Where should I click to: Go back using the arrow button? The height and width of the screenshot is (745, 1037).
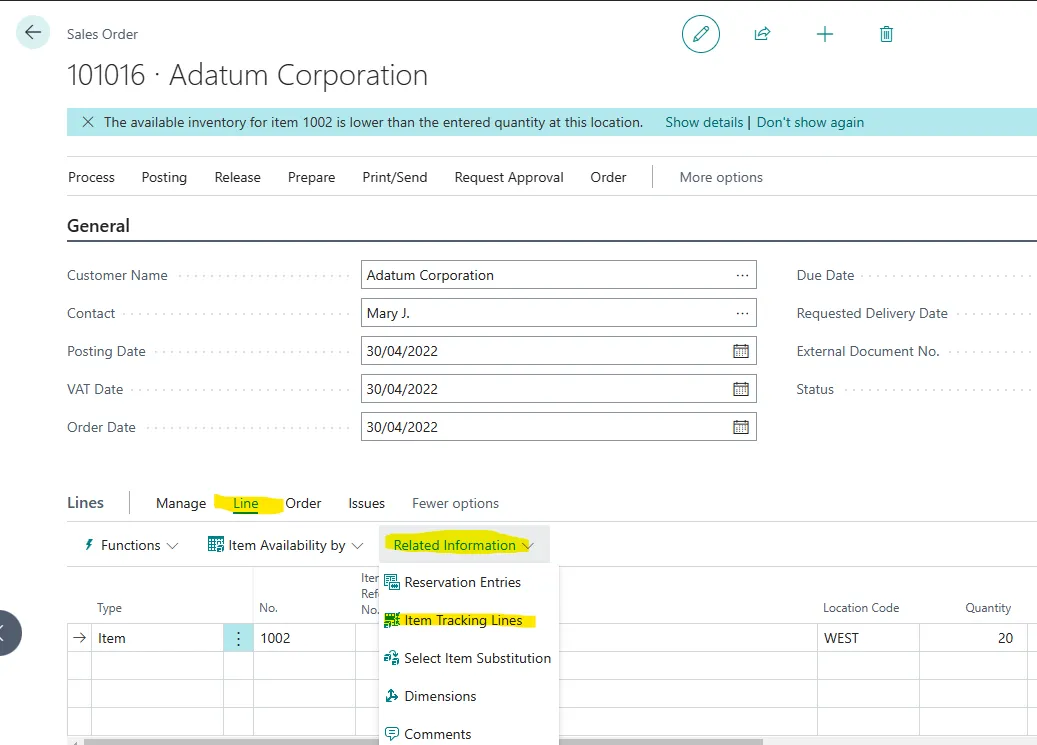tap(32, 32)
